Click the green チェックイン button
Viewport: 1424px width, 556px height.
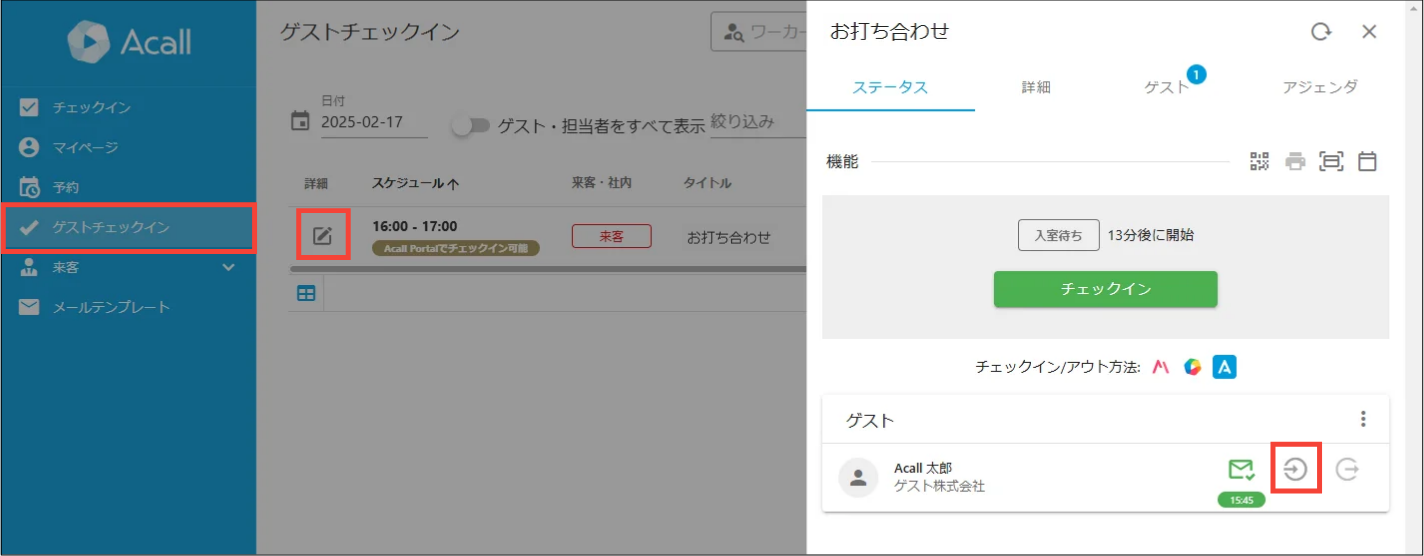[x=1105, y=289]
